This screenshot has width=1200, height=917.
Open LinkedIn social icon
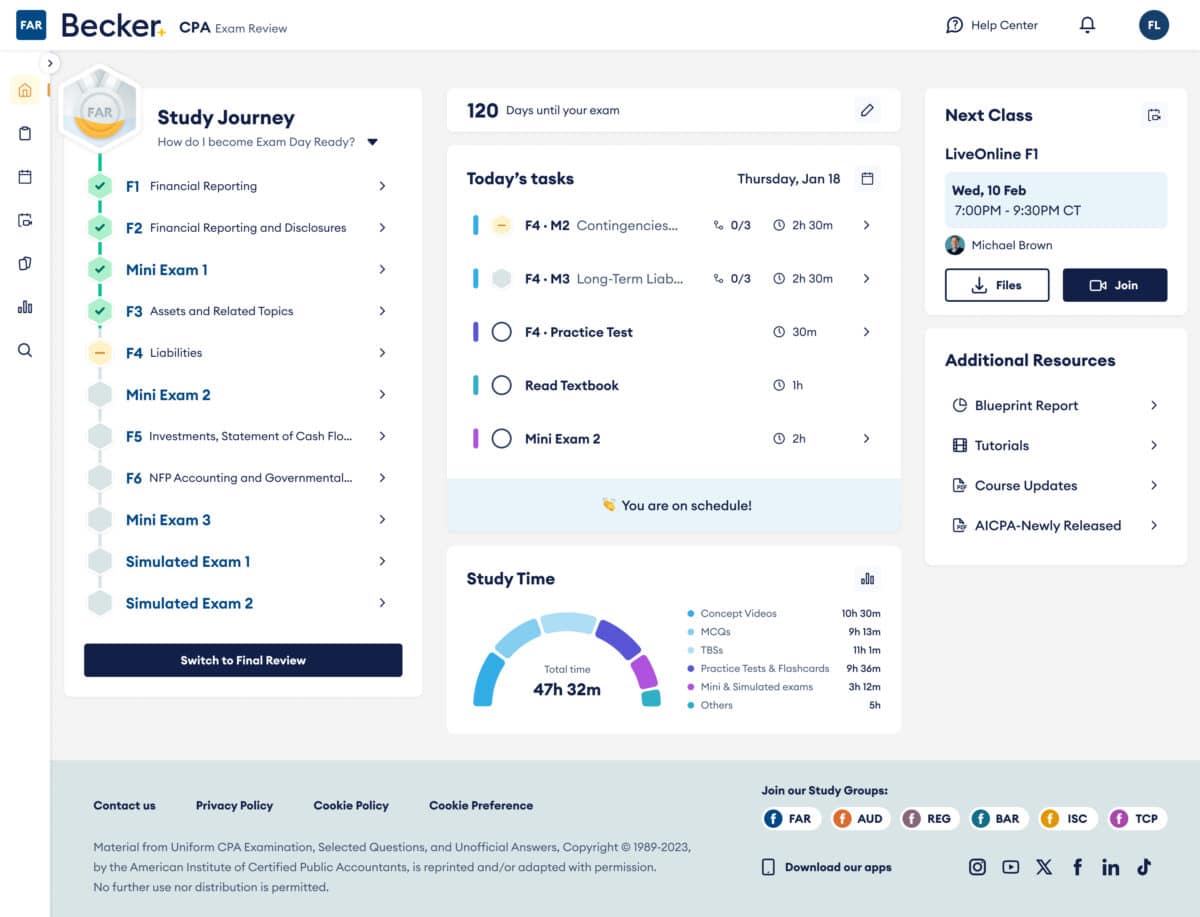point(1110,867)
